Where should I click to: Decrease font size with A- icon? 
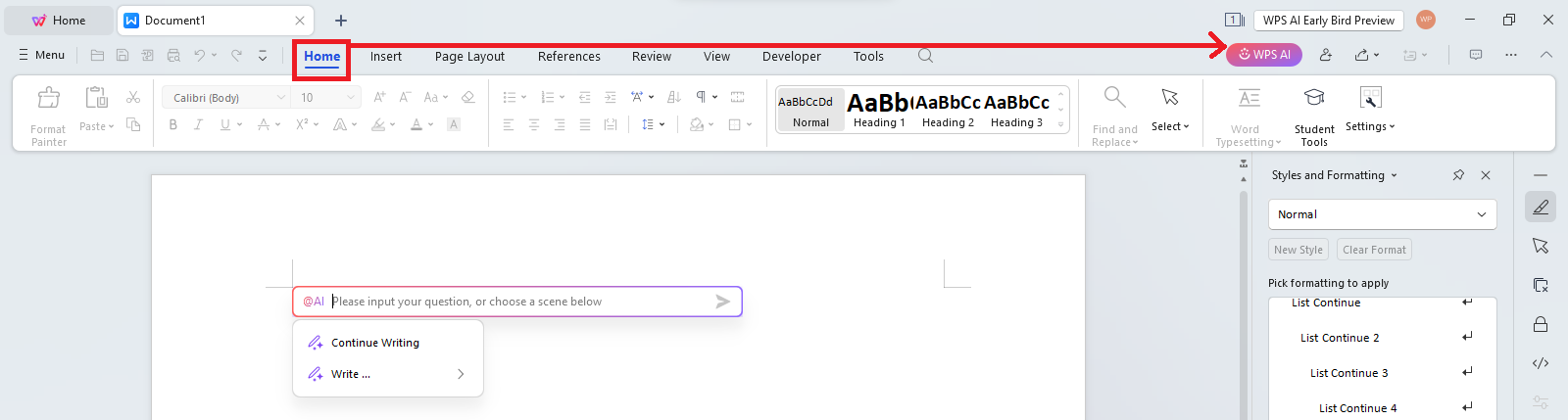click(x=405, y=97)
